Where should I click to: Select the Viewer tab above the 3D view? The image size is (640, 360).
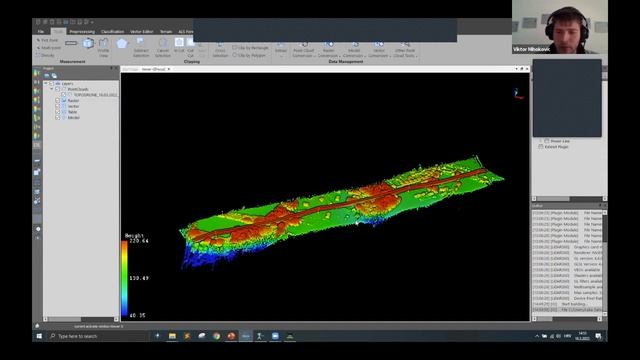pos(155,69)
